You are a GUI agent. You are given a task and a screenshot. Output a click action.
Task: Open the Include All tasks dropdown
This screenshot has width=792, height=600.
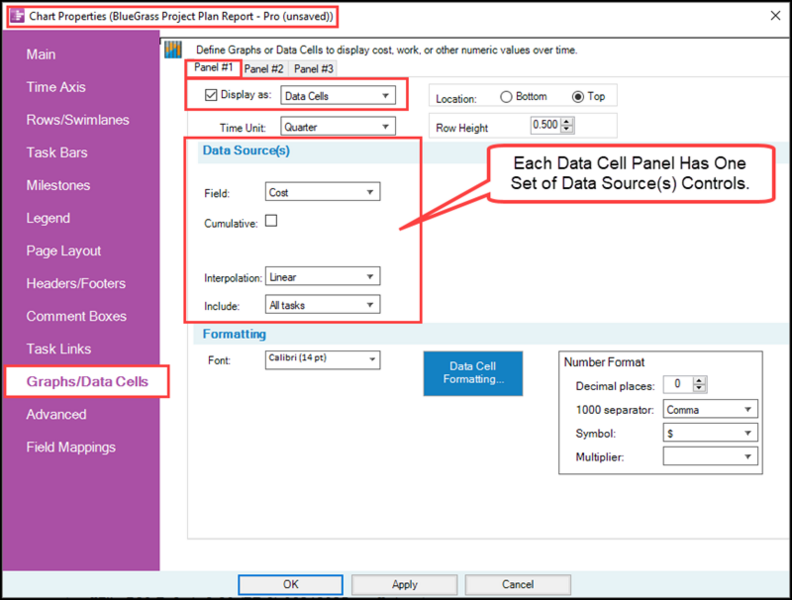click(x=322, y=305)
